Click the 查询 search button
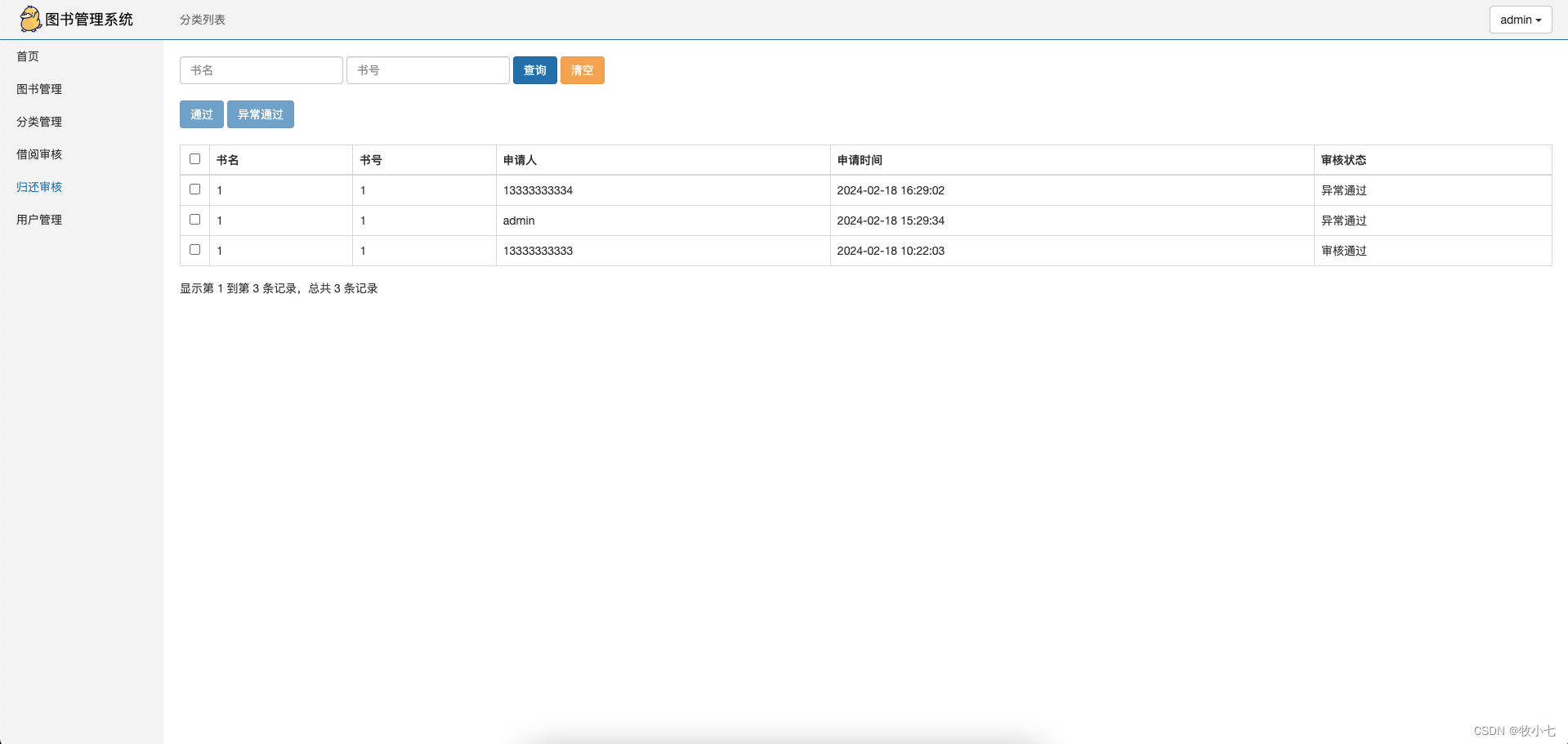The image size is (1568, 744). 535,70
